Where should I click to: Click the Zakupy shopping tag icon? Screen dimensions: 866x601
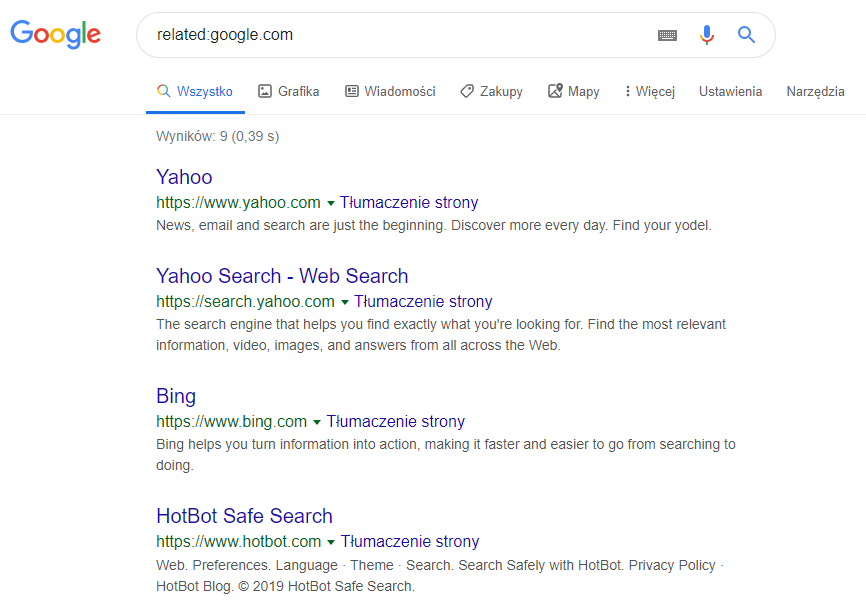(467, 91)
